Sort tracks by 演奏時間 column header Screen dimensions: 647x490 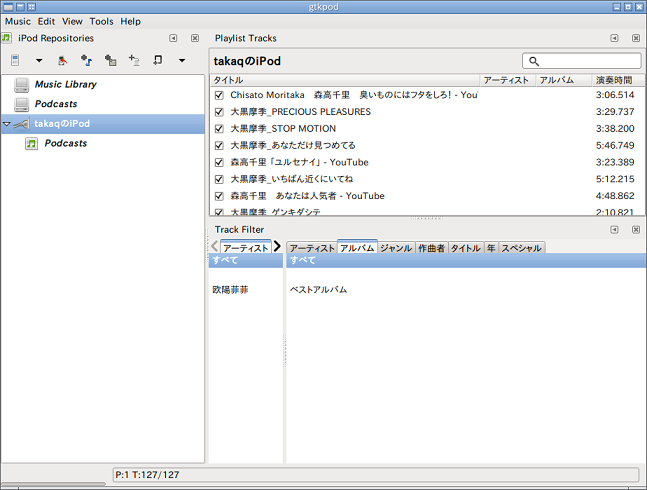pyautogui.click(x=618, y=80)
